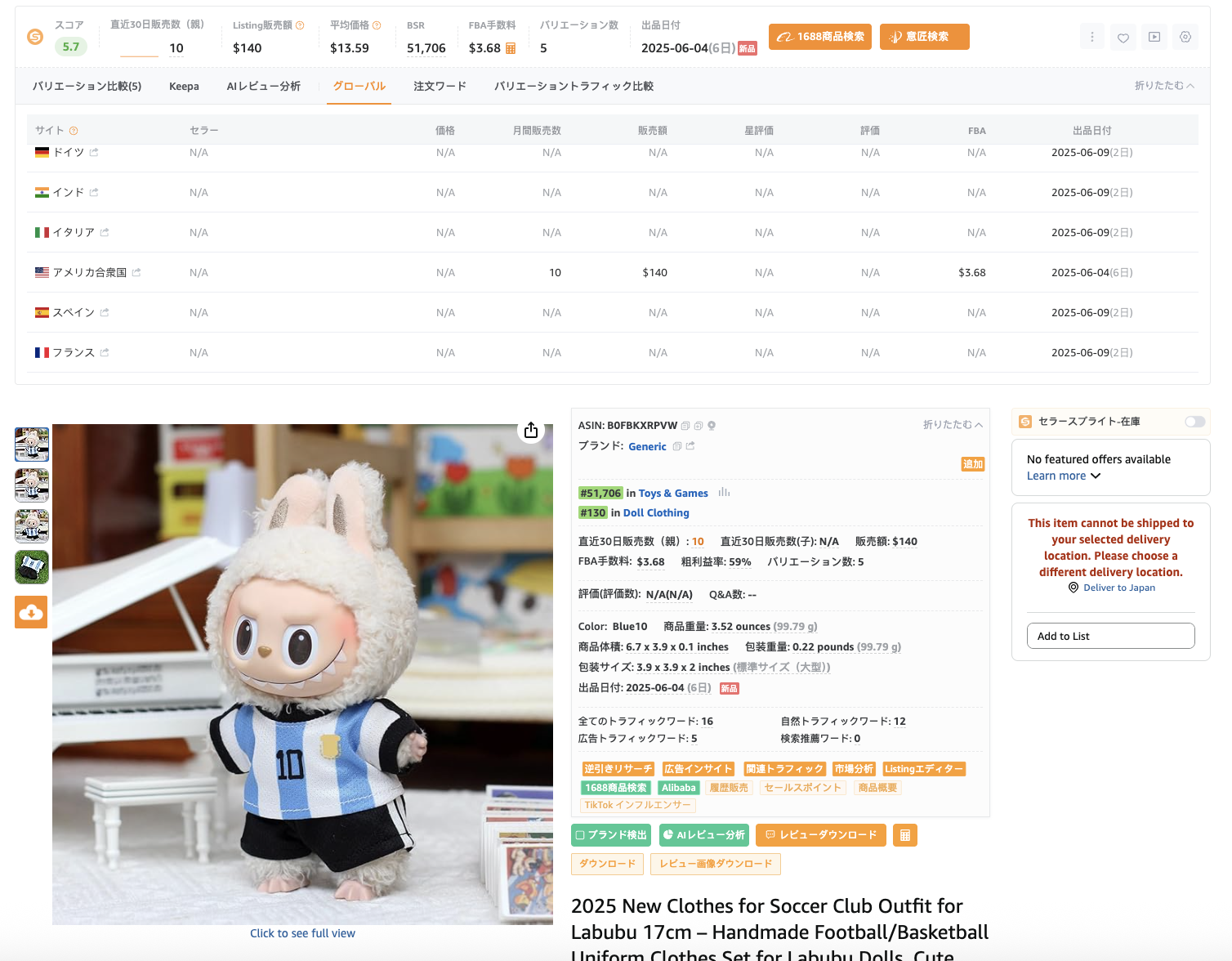Open the video tutorial play icon
1232x961 pixels.
coord(1154,37)
